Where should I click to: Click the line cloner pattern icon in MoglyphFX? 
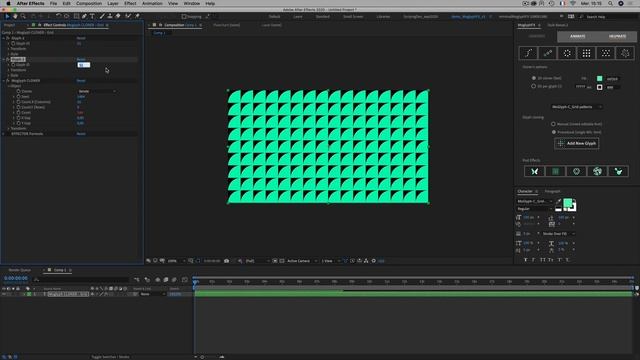pyautogui.click(x=548, y=53)
